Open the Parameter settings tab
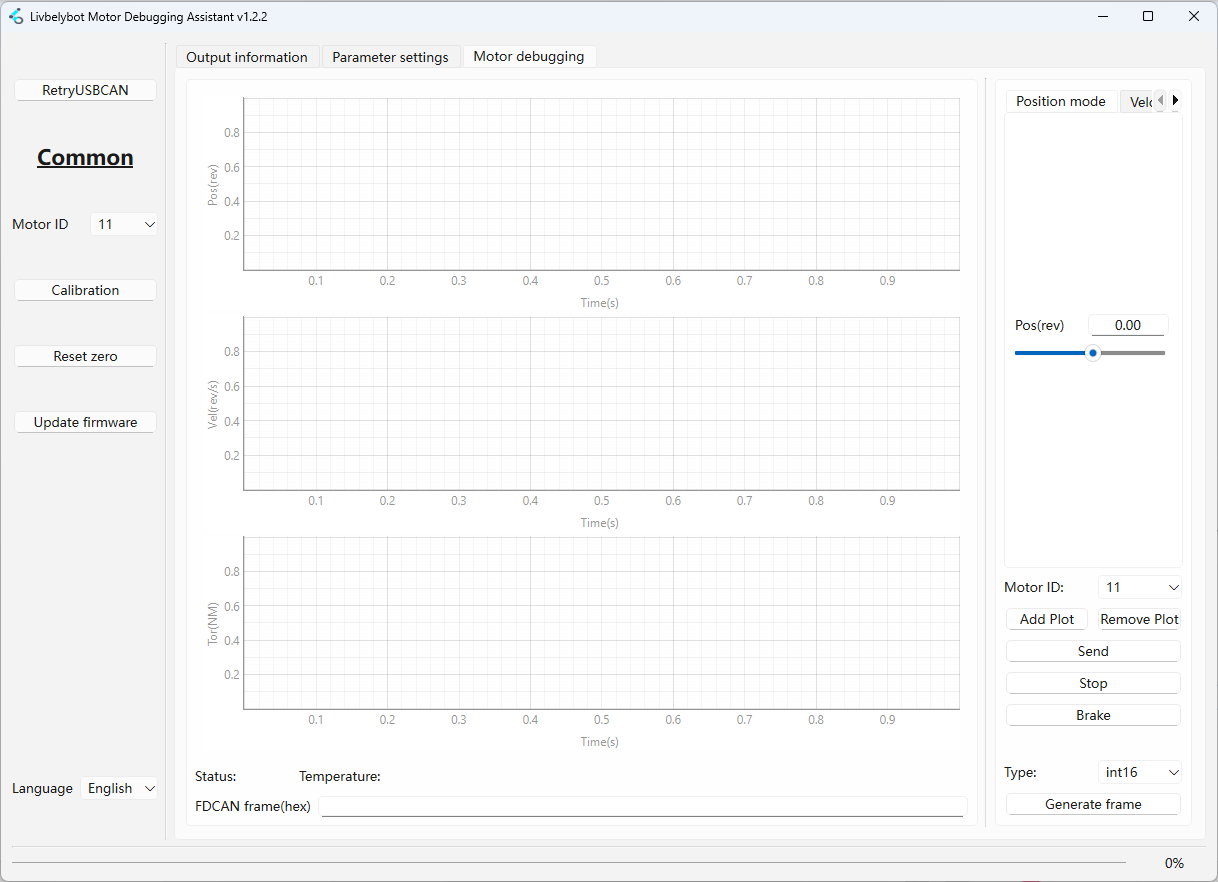1218x882 pixels. point(390,57)
